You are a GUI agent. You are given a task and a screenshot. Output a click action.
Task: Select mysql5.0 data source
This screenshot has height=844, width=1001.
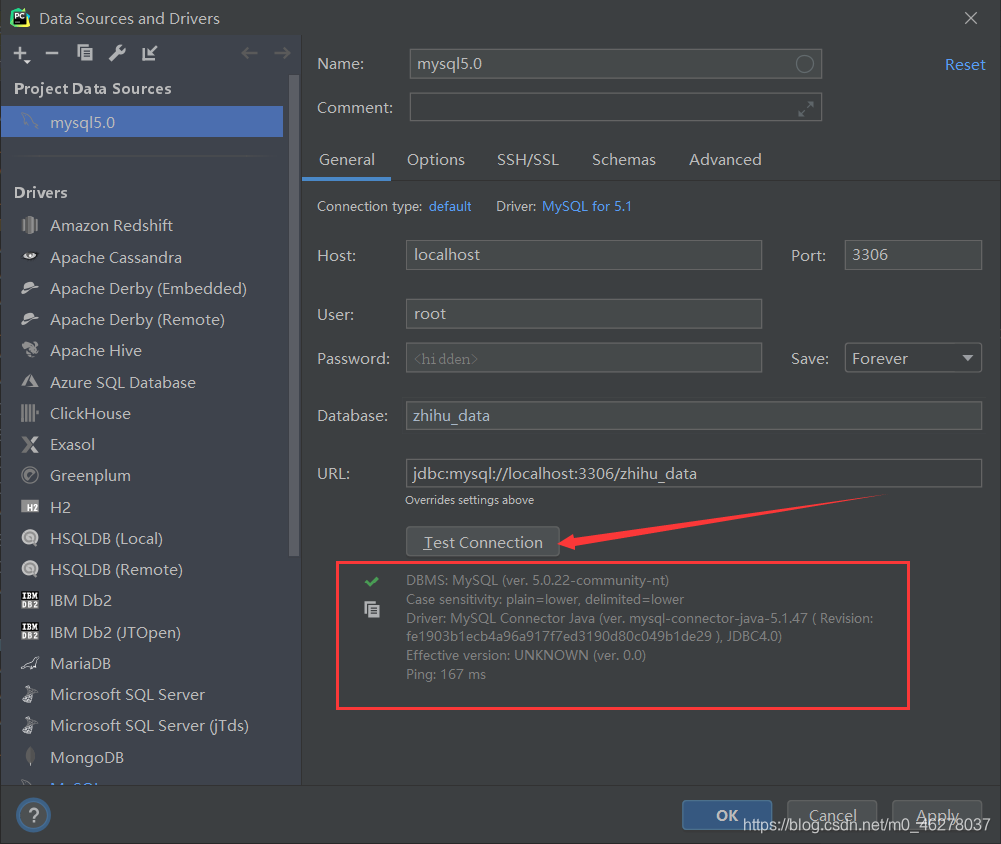click(142, 122)
